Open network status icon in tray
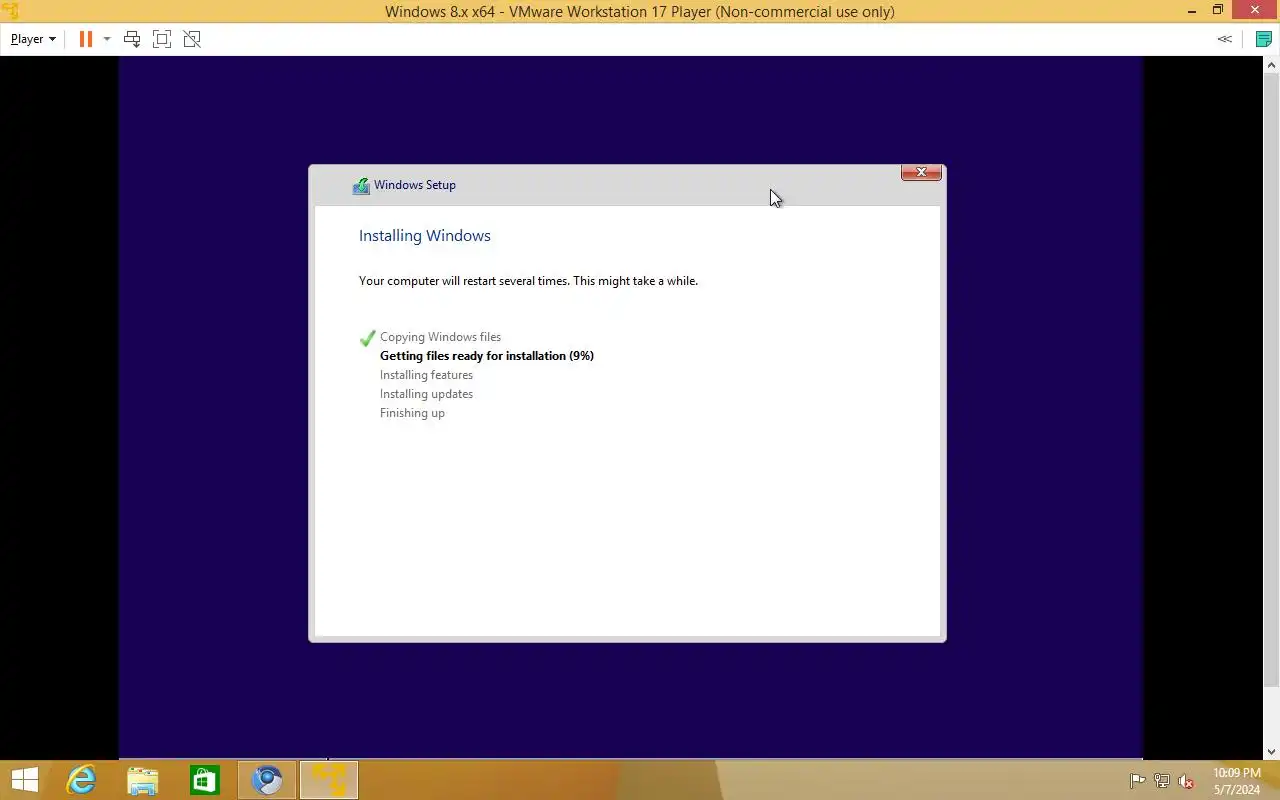This screenshot has height=800, width=1280. (x=1162, y=781)
